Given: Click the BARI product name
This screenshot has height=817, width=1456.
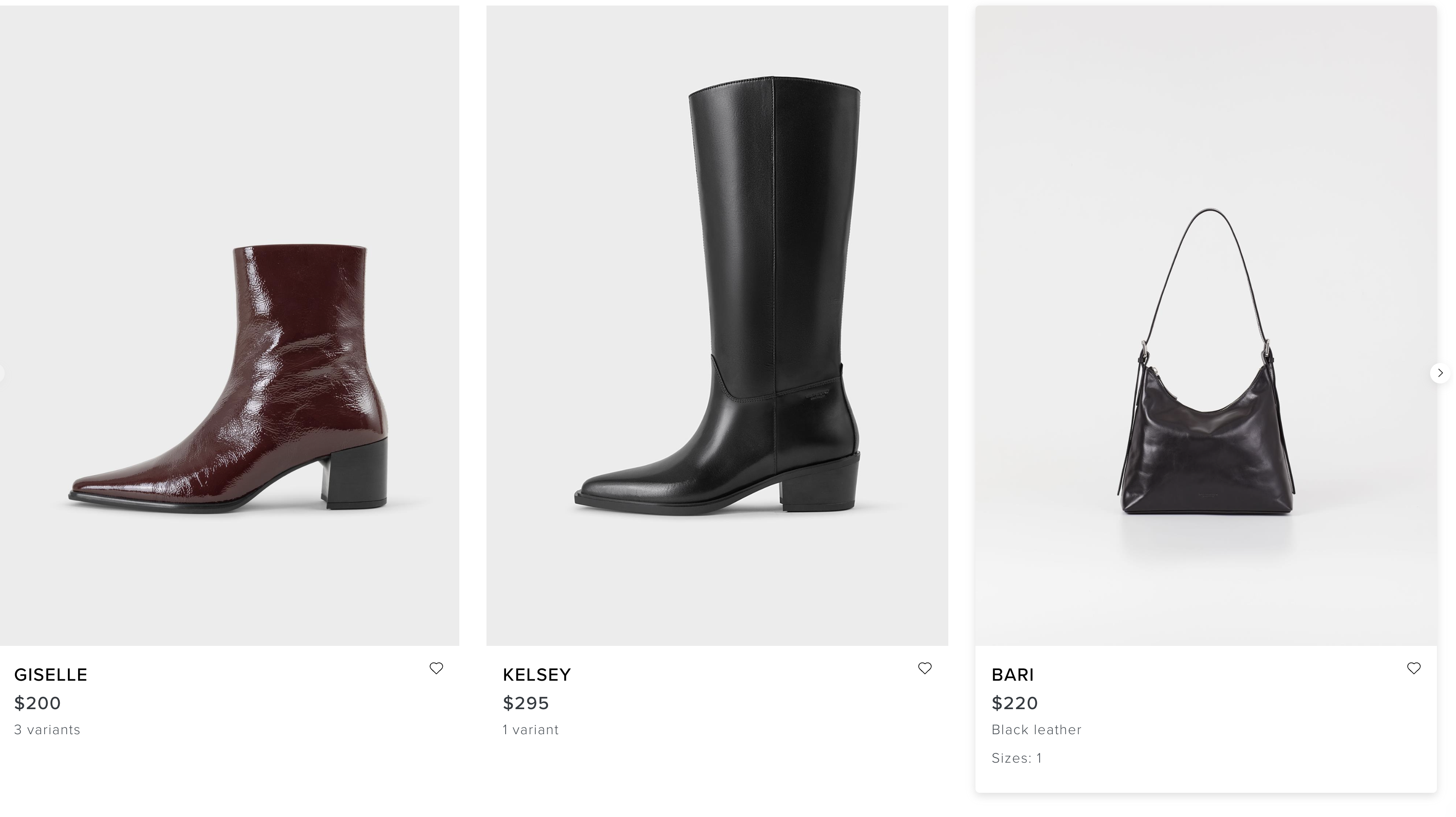Looking at the screenshot, I should tap(1013, 675).
